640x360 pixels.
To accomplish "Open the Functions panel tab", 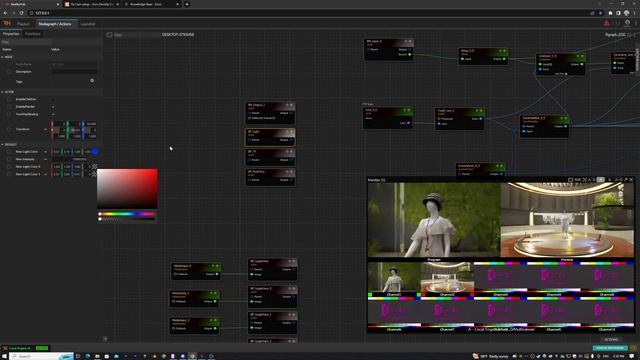I will pos(33,34).
